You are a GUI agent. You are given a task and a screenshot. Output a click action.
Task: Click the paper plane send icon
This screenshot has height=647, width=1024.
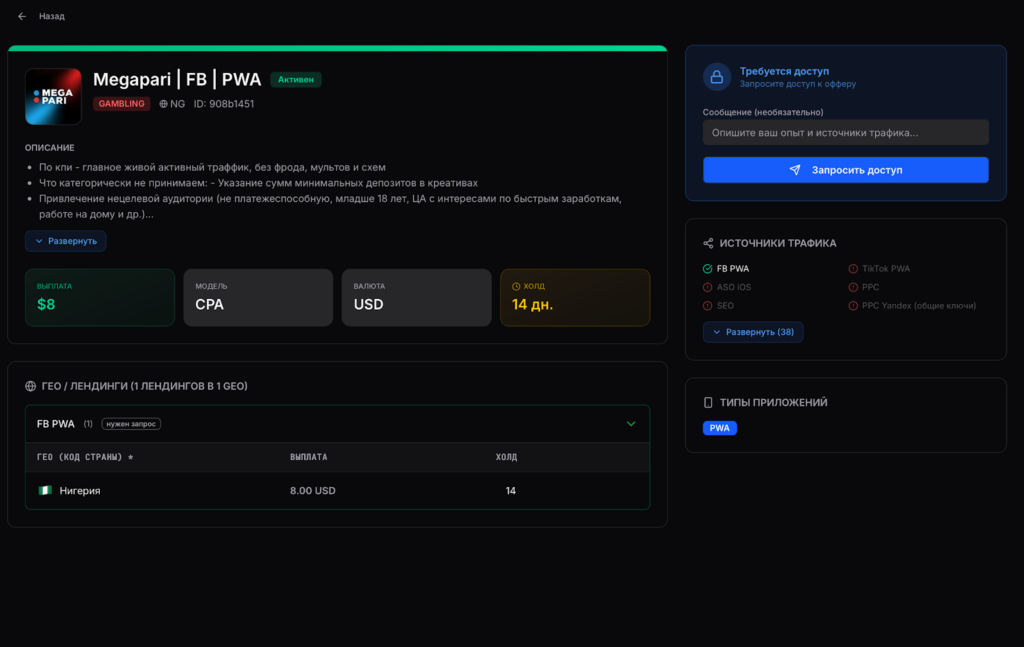pos(795,170)
